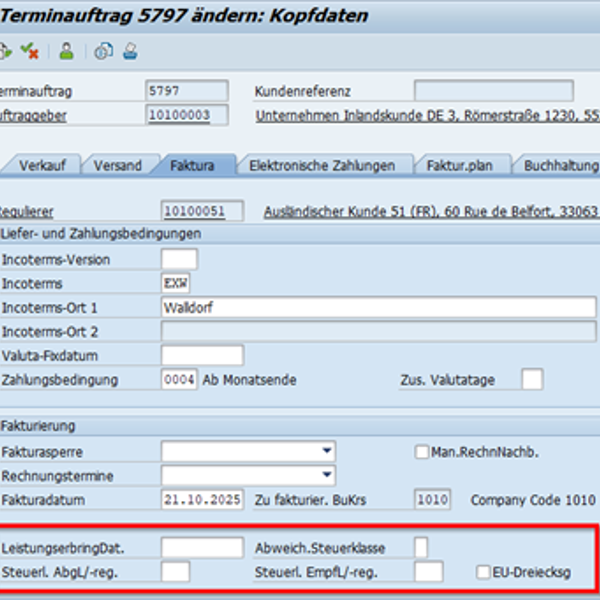The height and width of the screenshot is (600, 600).
Task: Open the Versand tab
Action: [x=117, y=165]
